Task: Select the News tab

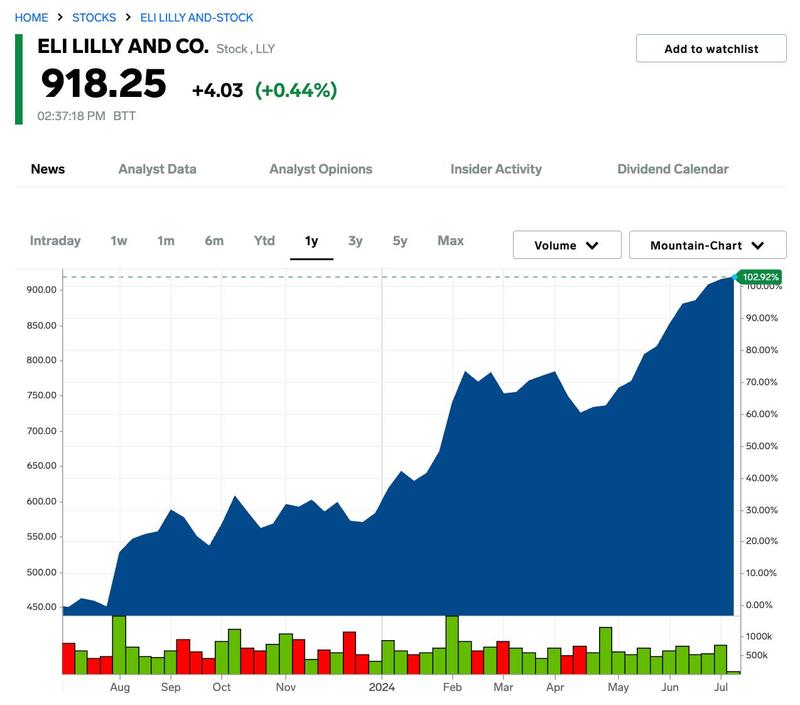Action: pos(48,169)
